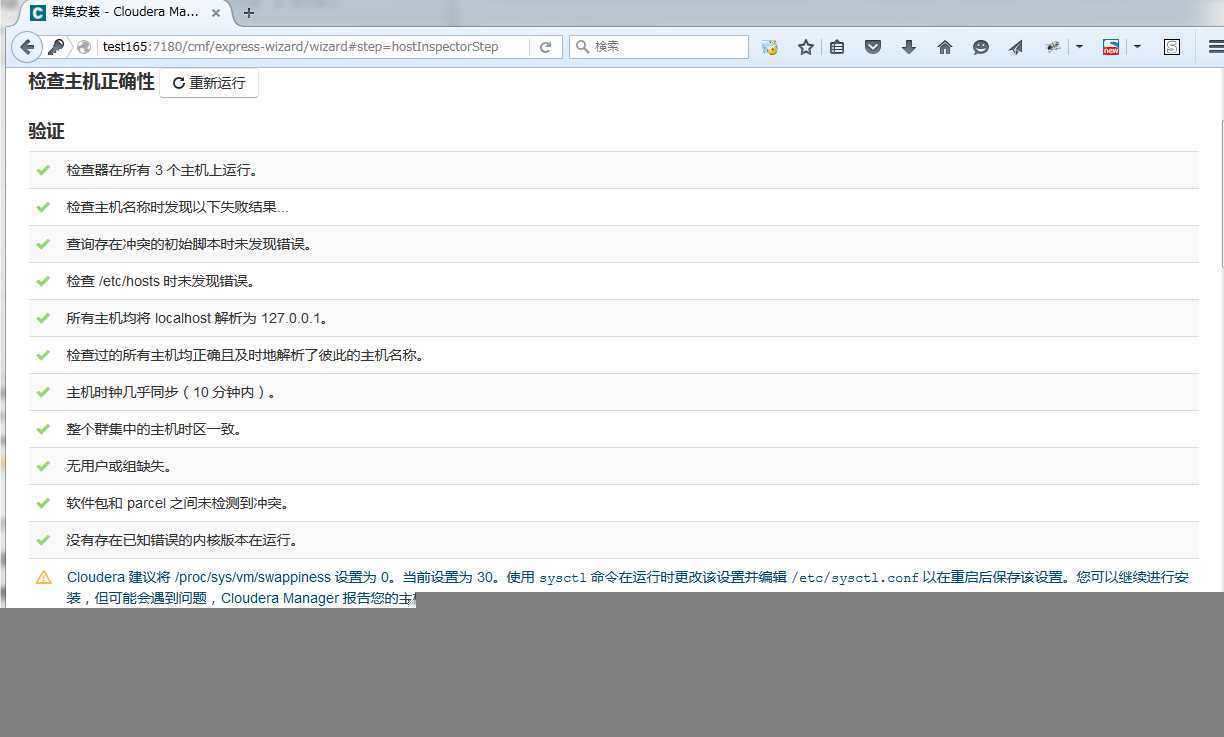
Task: Click the site identity globe icon
Action: tap(84, 47)
